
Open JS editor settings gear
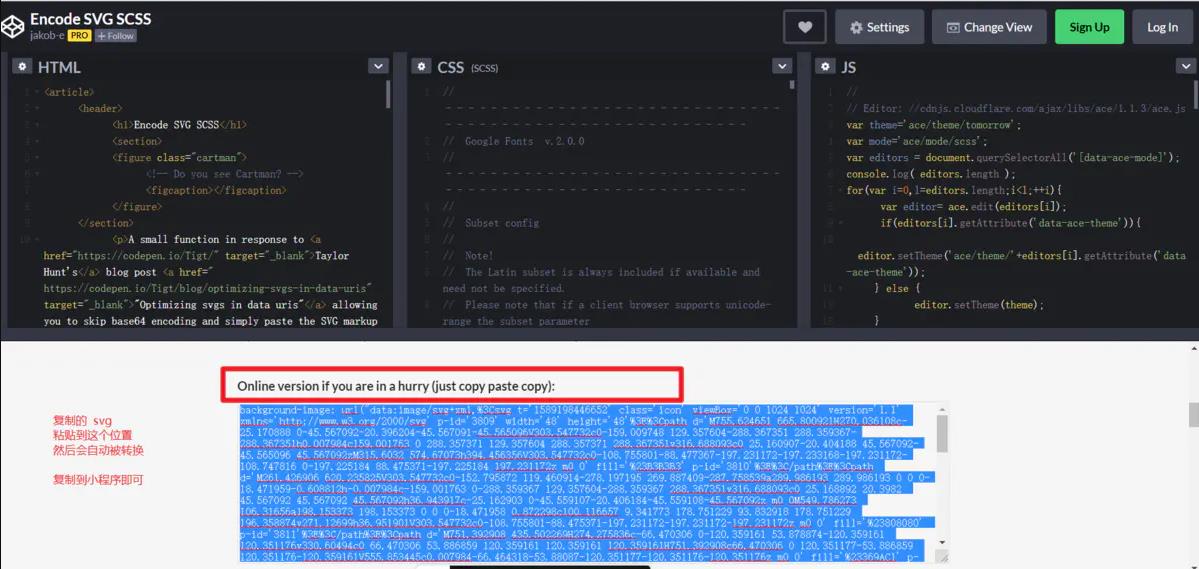pyautogui.click(x=826, y=67)
